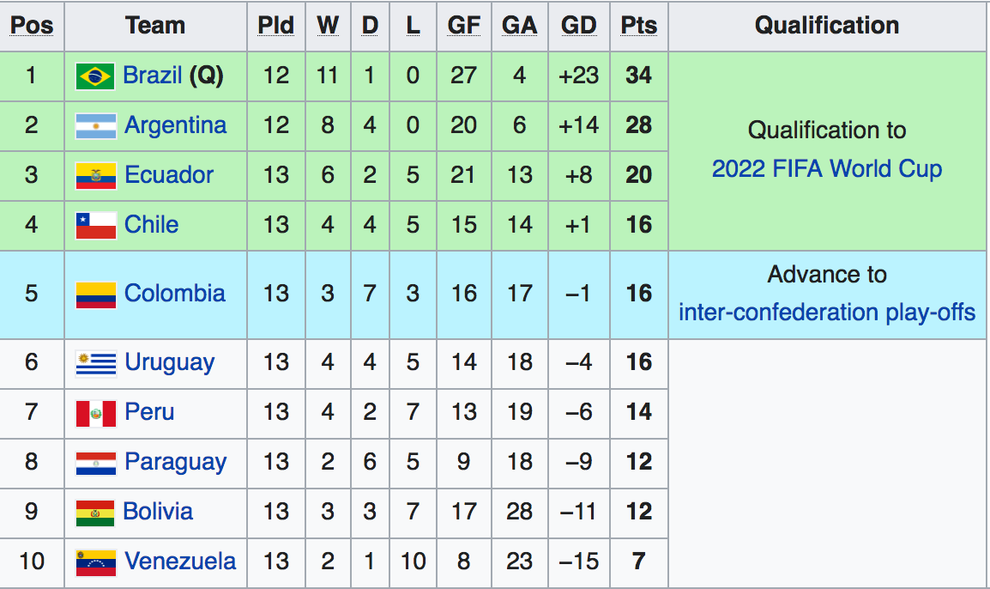Open the Argentina team link
This screenshot has height=589, width=990.
click(x=175, y=125)
